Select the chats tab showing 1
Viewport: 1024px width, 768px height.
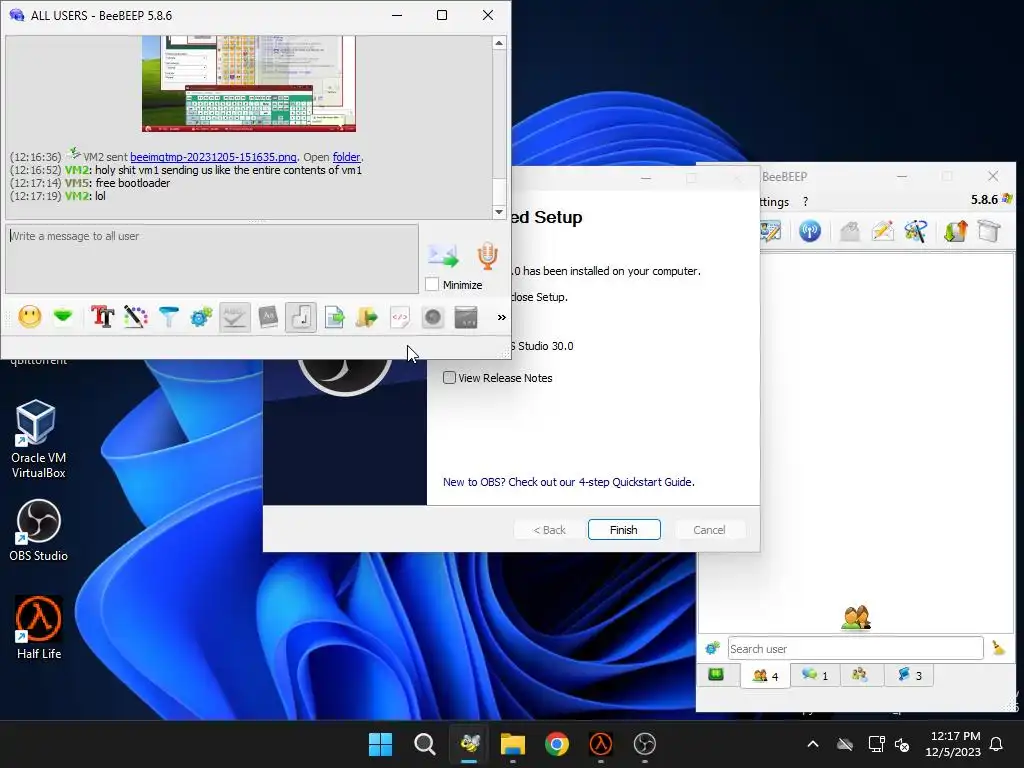(x=814, y=675)
